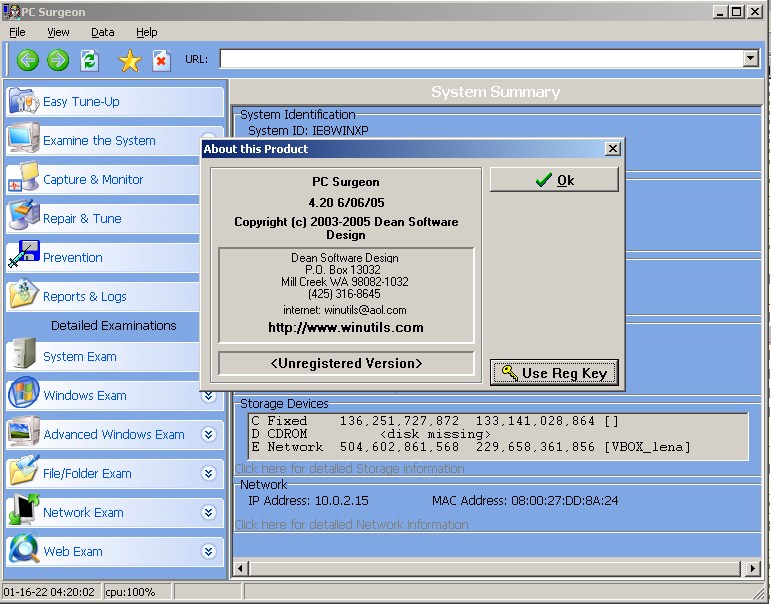Expand the Windows Exam section chevron
This screenshot has height=604, width=771.
point(209,395)
